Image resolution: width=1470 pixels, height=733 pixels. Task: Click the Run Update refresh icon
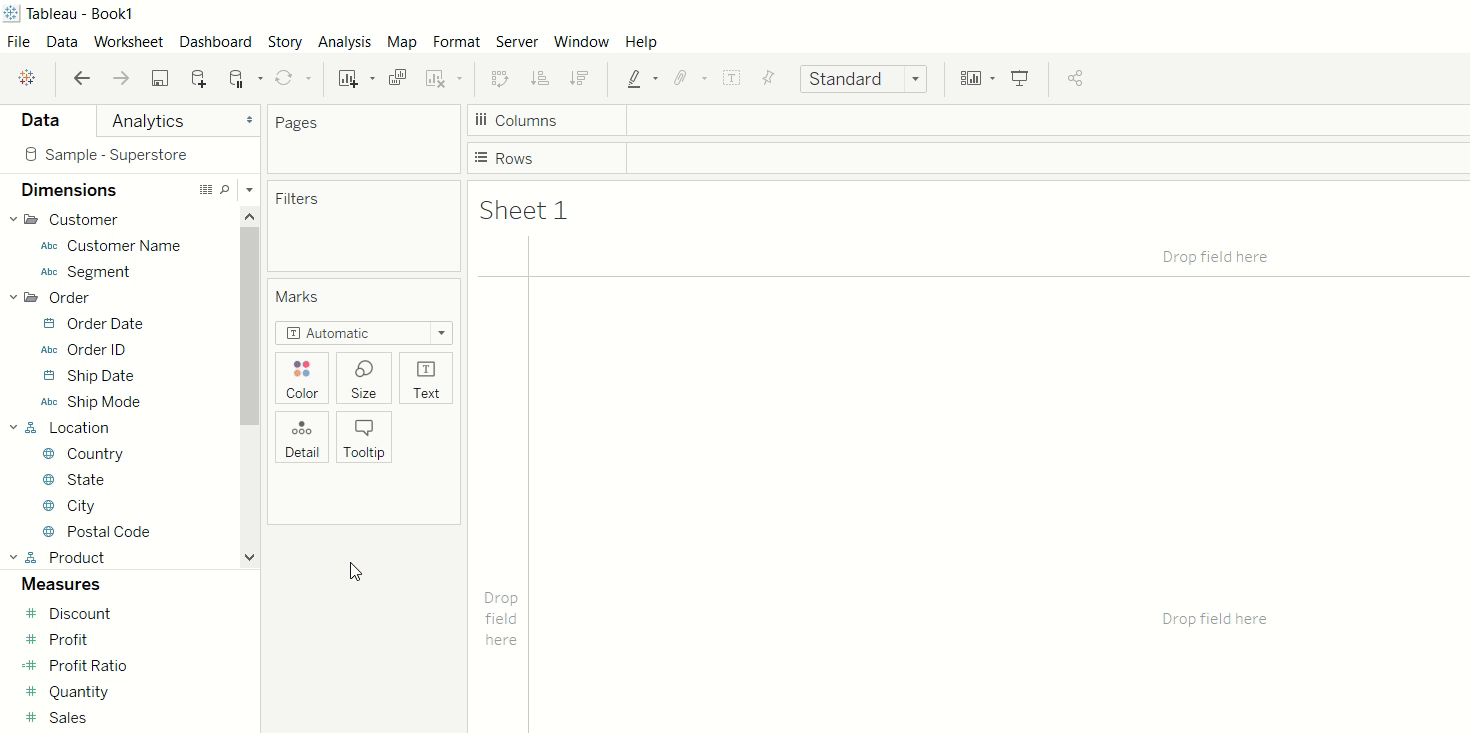pyautogui.click(x=284, y=78)
